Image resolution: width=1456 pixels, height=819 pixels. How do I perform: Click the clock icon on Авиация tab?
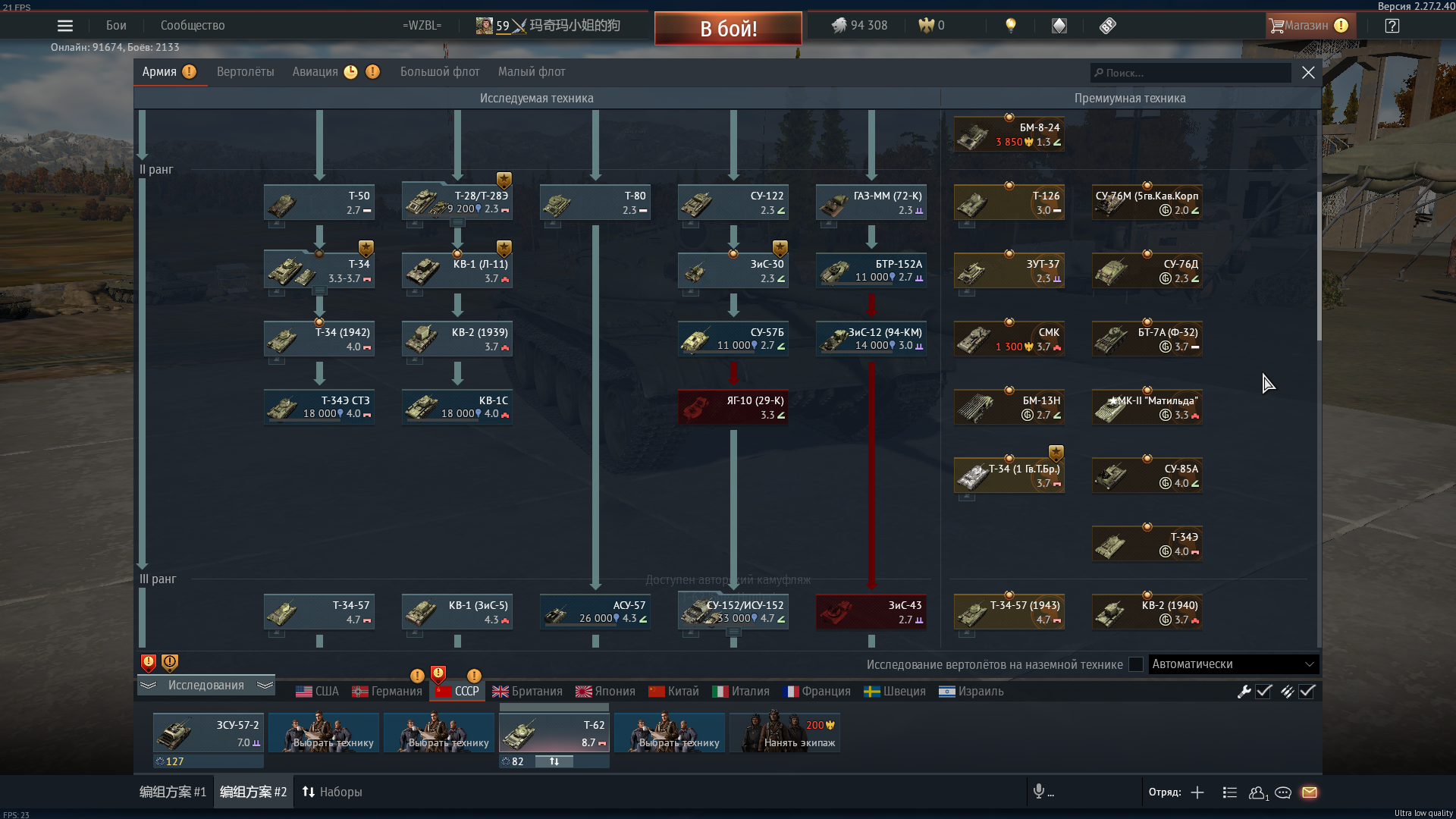(350, 72)
